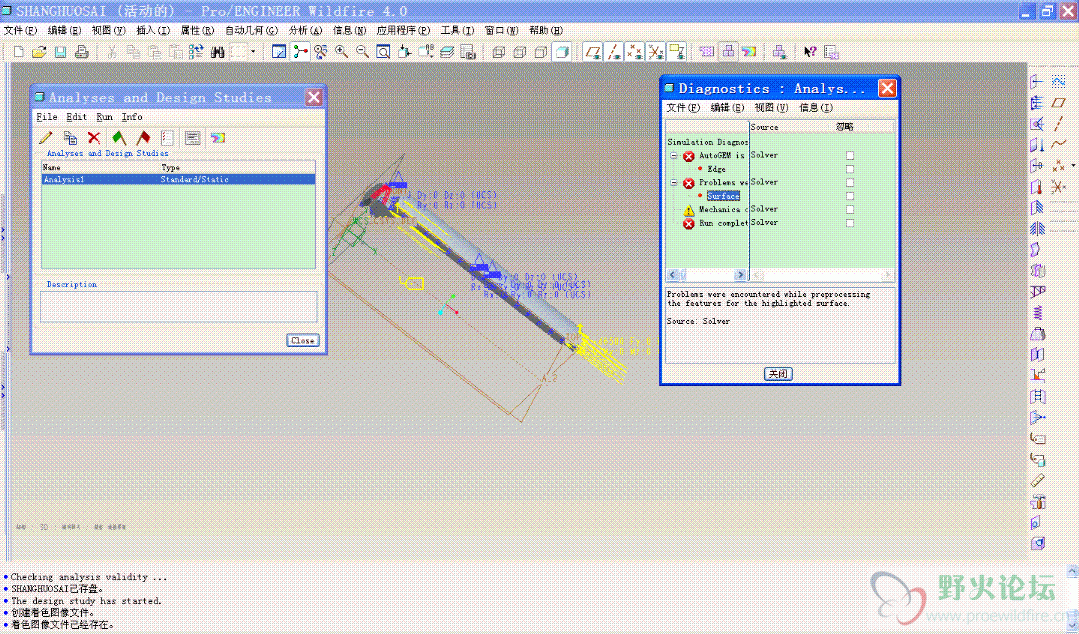Screen dimensions: 1079x634
Task: Open the 分析(A) menu
Action: [305, 30]
